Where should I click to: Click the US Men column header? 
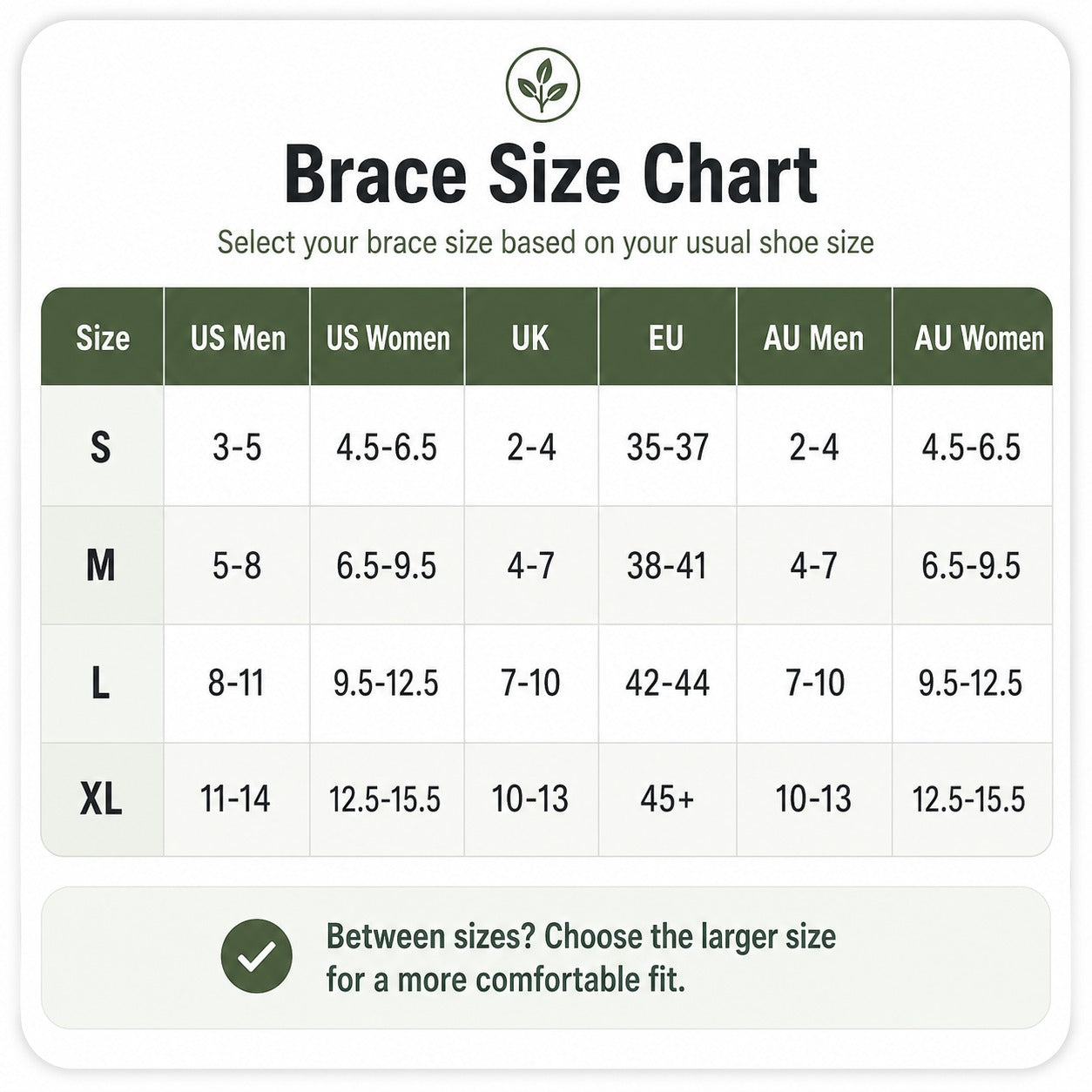(238, 338)
